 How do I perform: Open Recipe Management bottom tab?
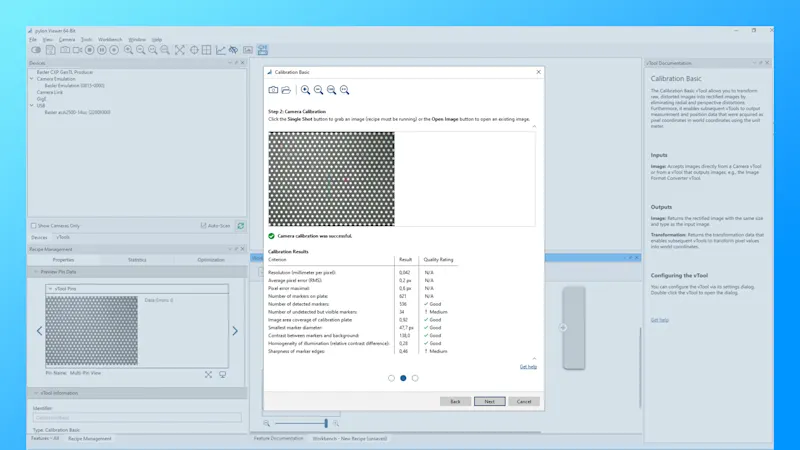coord(90,438)
